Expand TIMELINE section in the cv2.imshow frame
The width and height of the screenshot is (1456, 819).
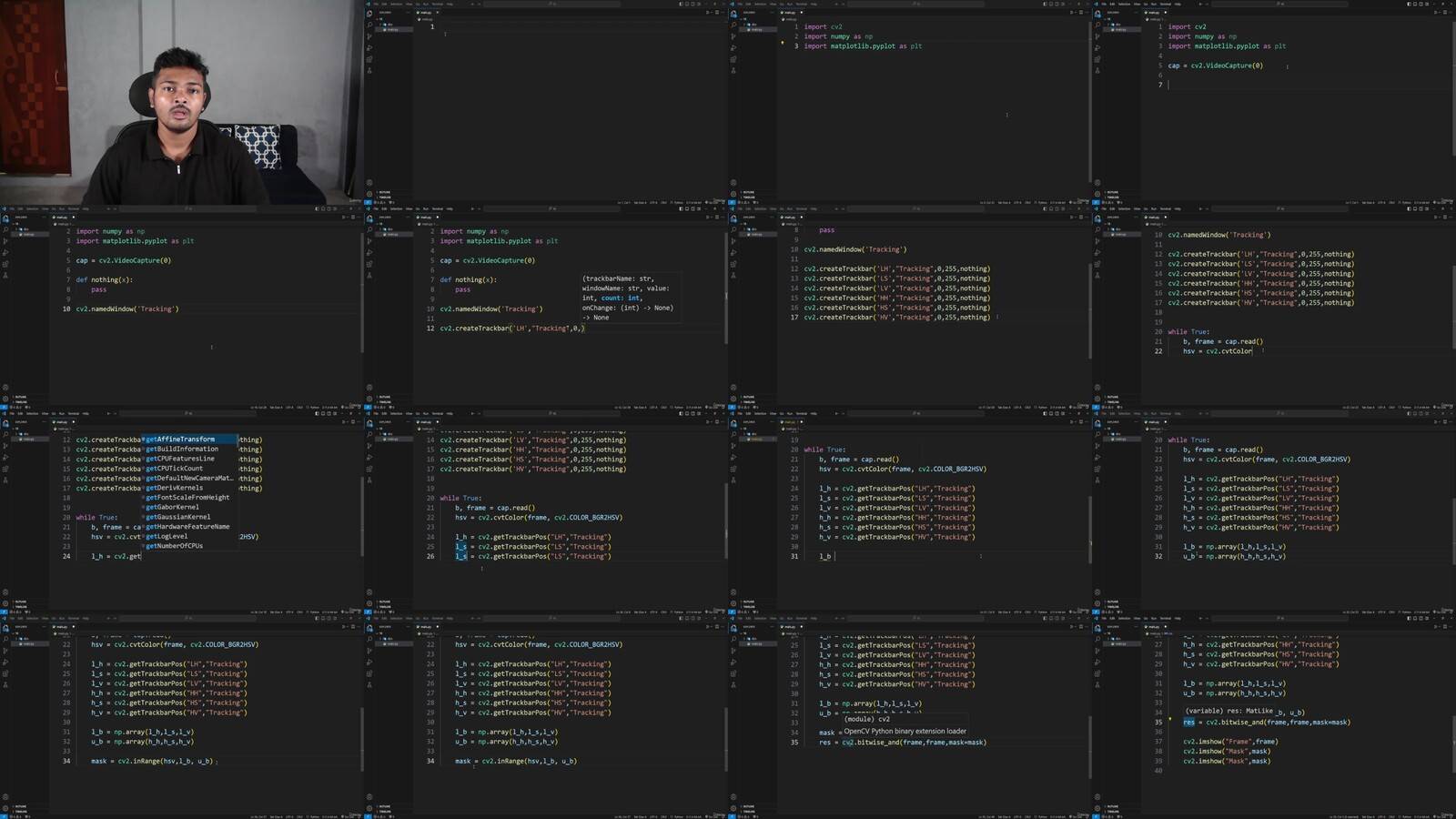point(1112,812)
